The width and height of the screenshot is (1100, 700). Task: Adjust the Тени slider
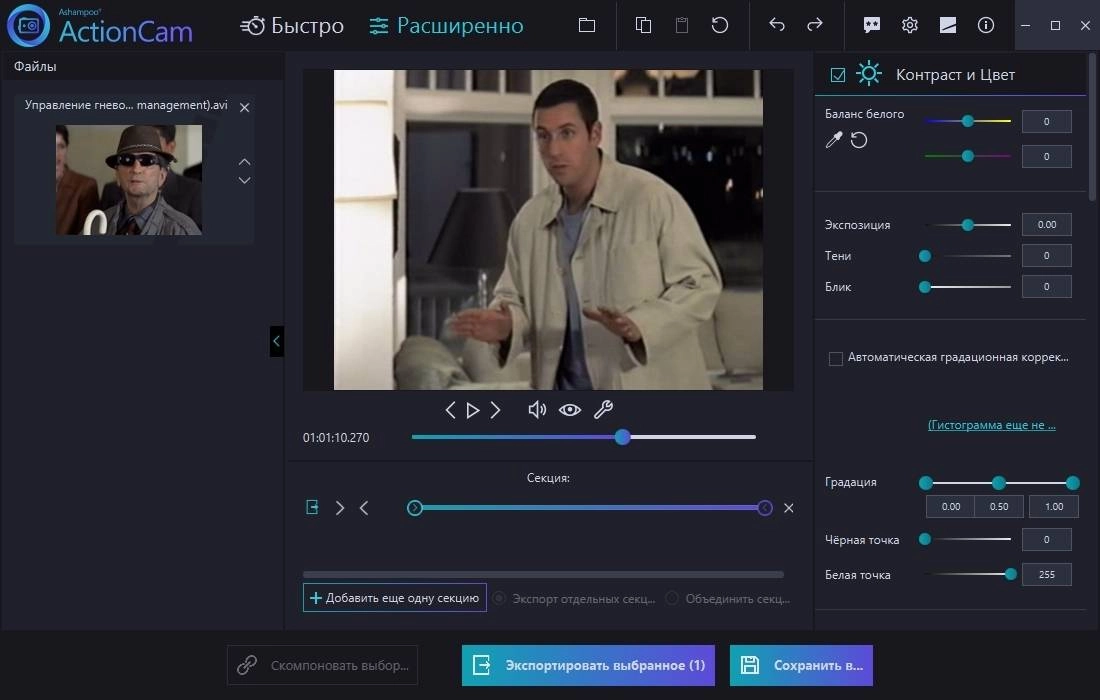click(967, 256)
